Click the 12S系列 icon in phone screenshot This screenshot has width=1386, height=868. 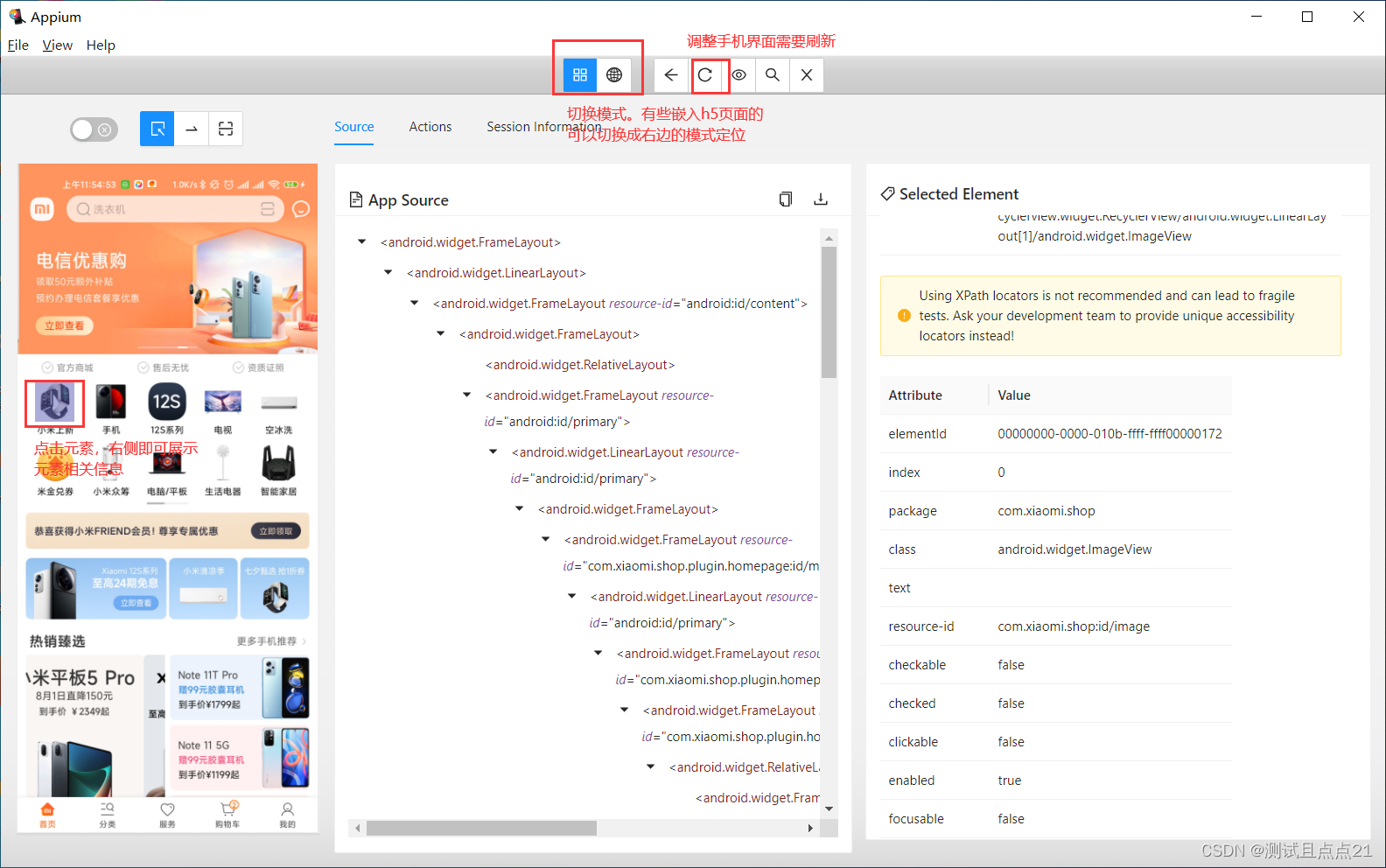click(167, 402)
